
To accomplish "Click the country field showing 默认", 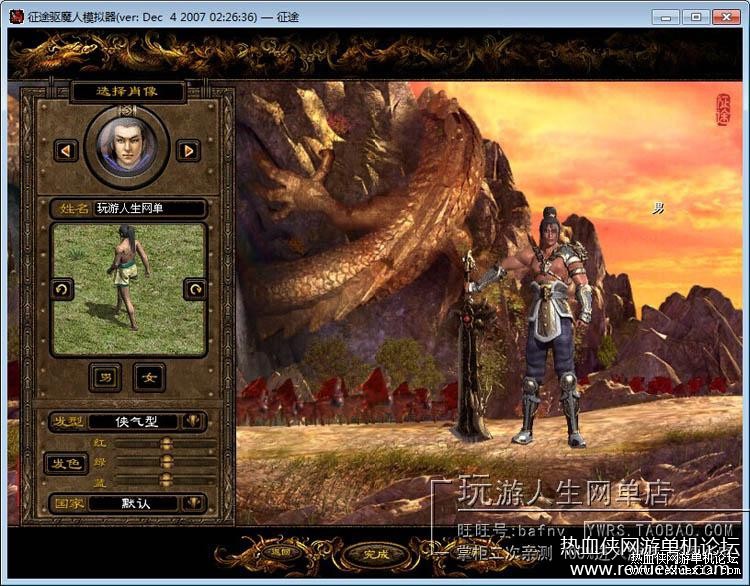I will pos(136,503).
